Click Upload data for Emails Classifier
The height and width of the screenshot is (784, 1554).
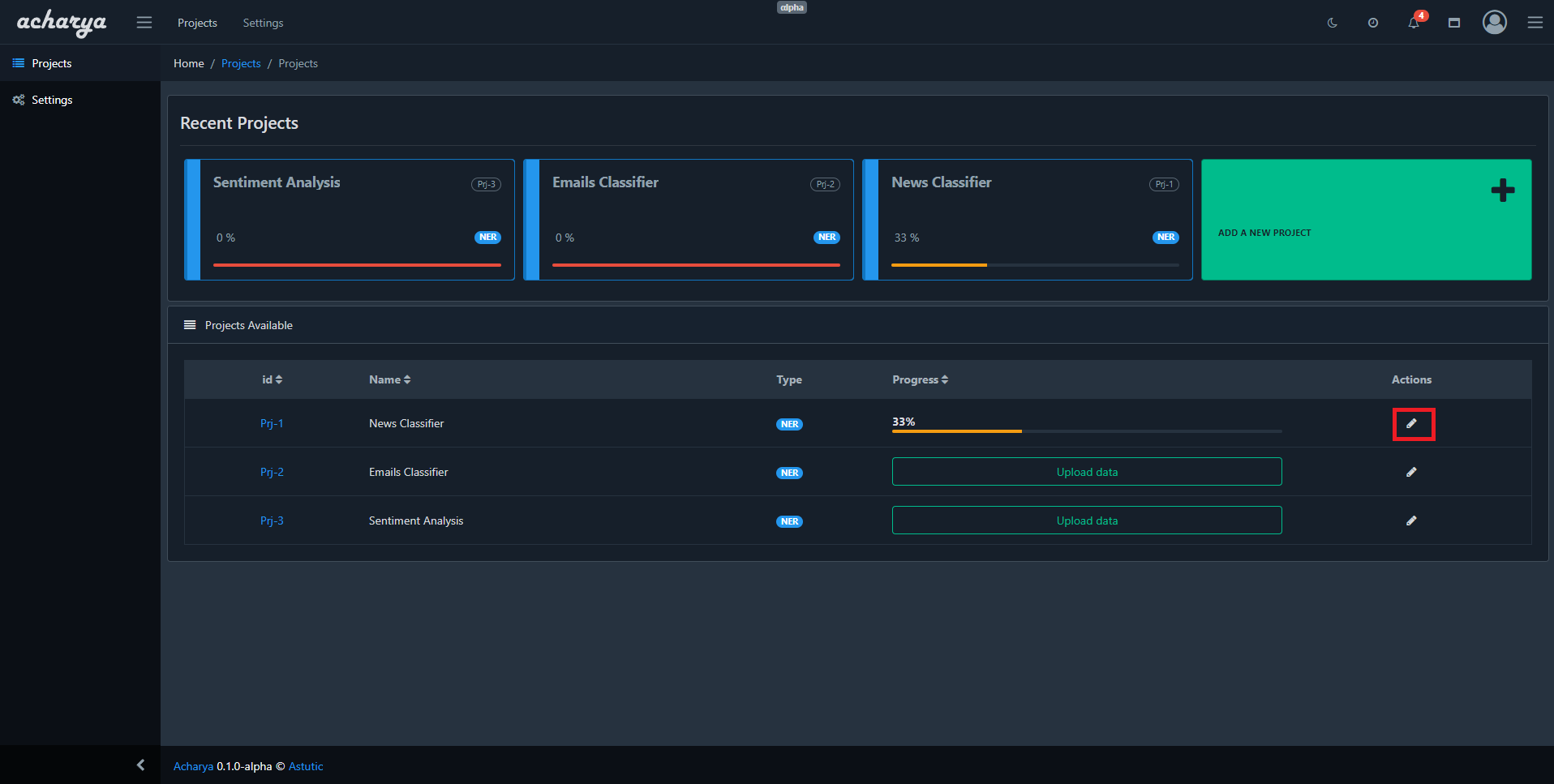1086,472
